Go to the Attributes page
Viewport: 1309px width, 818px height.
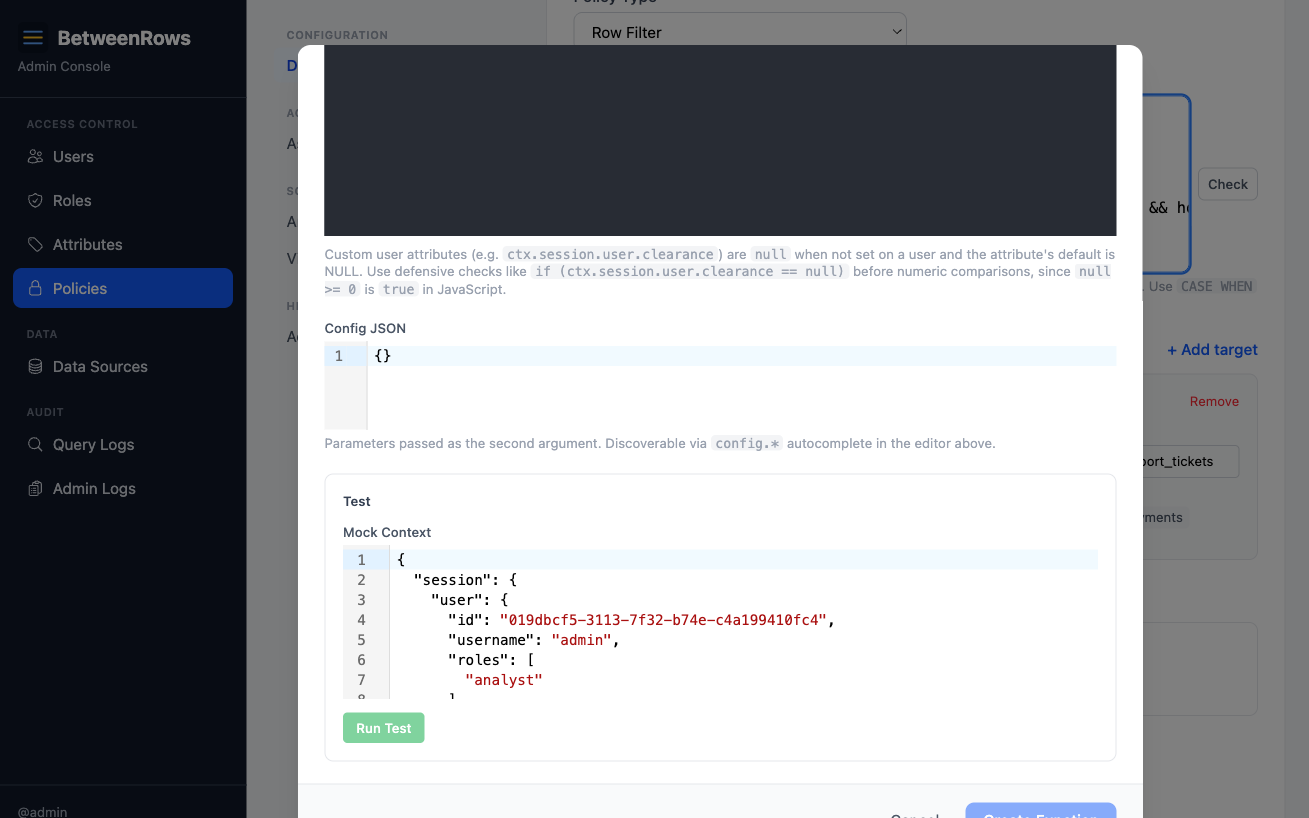123,245
